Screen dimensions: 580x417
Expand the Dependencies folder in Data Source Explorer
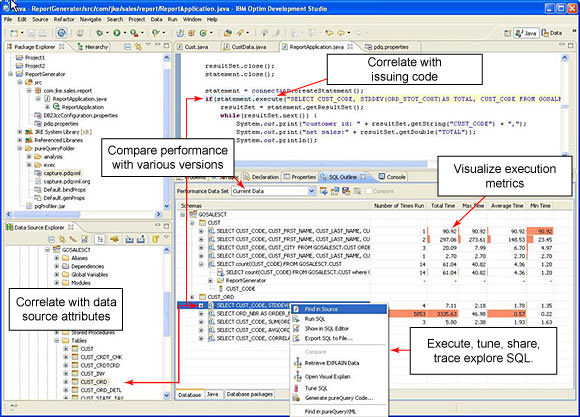(57, 266)
